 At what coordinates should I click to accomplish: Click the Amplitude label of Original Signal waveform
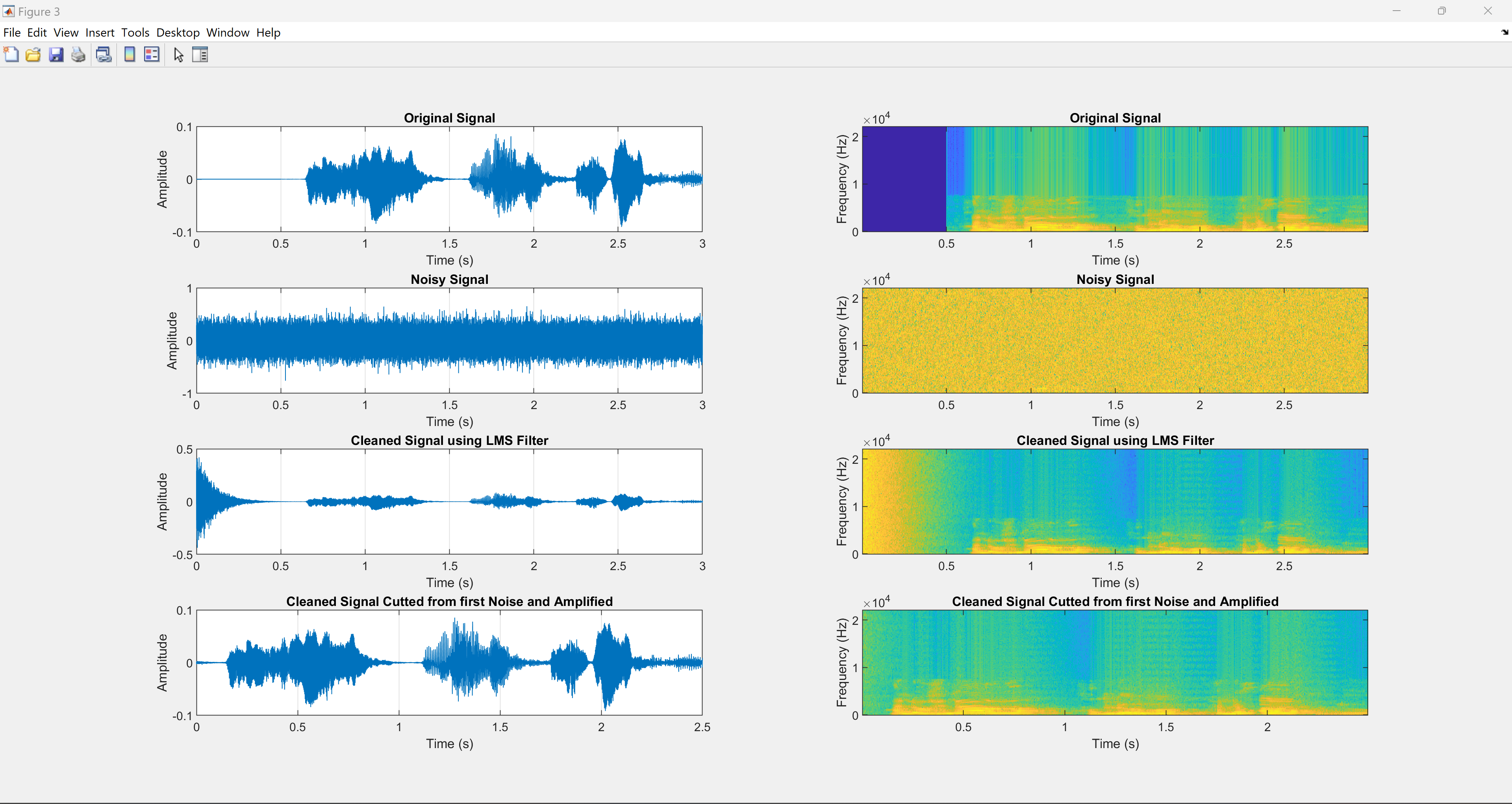(x=162, y=179)
